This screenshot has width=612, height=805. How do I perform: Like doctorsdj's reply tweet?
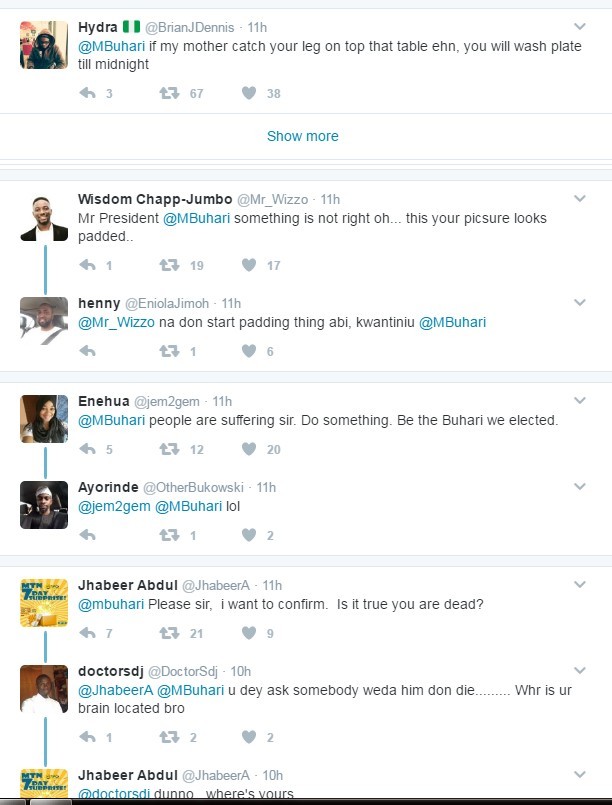pyautogui.click(x=249, y=737)
